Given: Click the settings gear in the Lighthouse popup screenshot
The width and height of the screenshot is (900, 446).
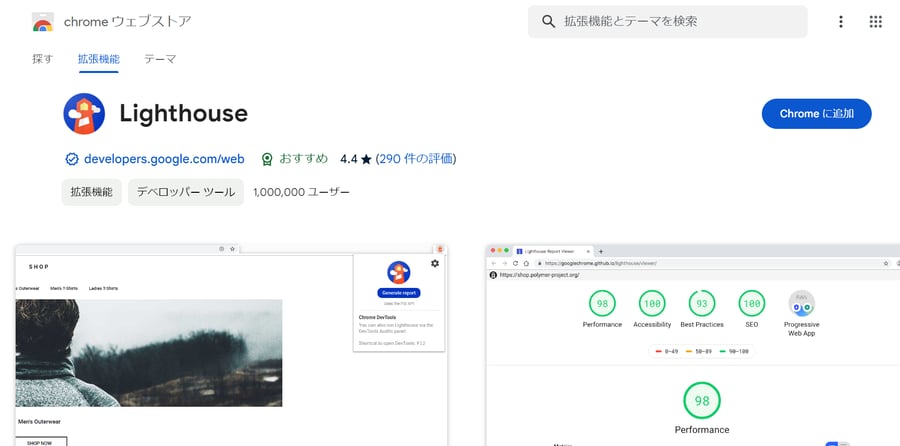Looking at the screenshot, I should click(x=435, y=263).
